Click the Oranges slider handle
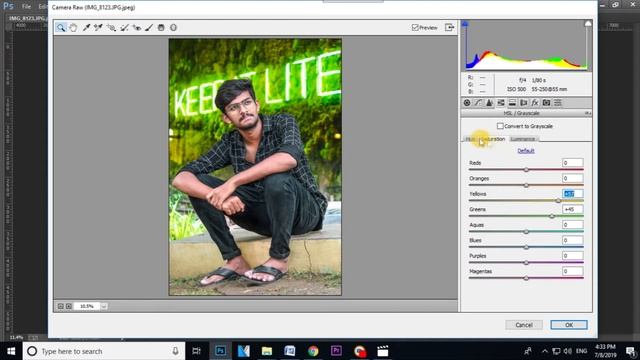The image size is (640, 360). pyautogui.click(x=526, y=185)
